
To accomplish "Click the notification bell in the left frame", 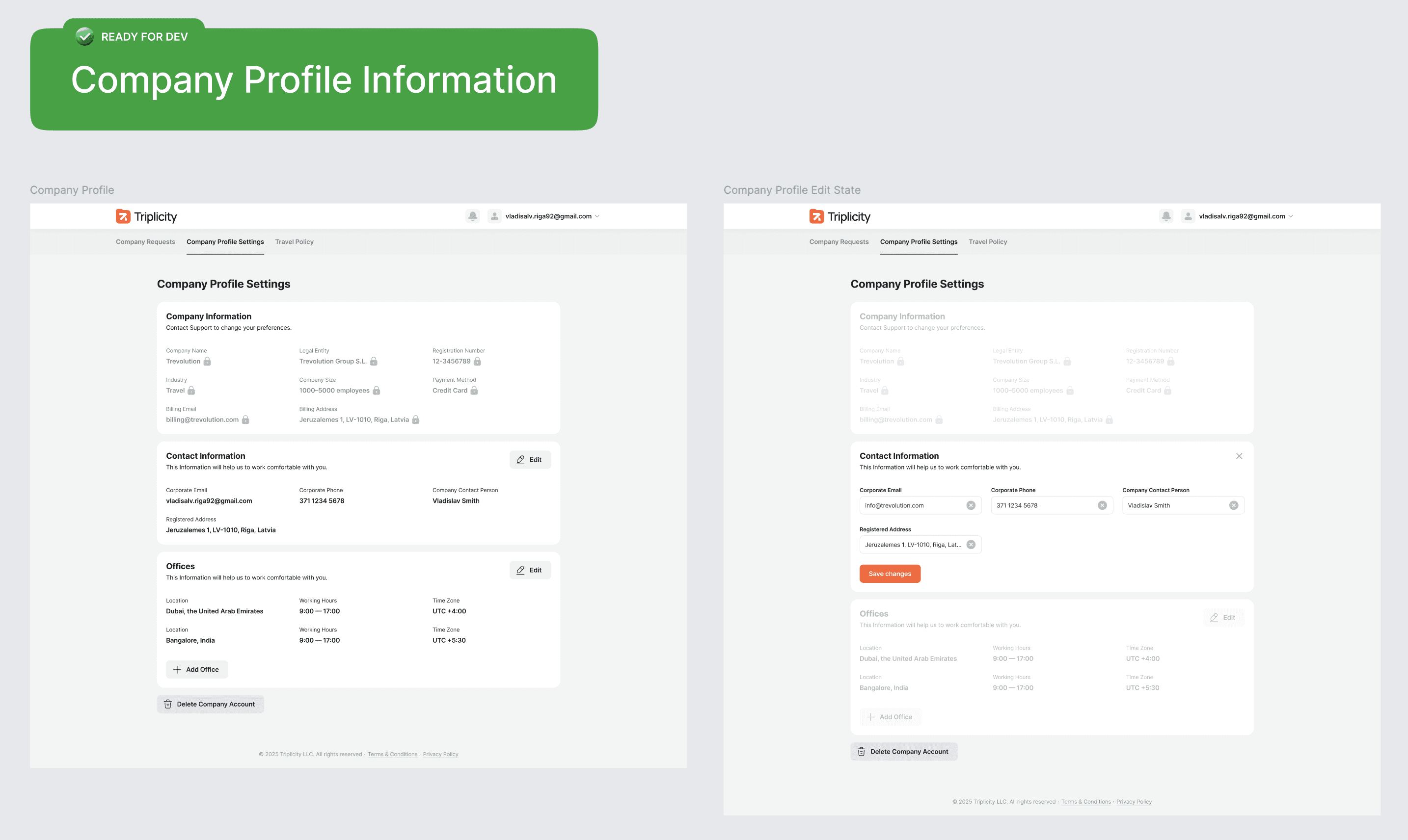I will (472, 216).
